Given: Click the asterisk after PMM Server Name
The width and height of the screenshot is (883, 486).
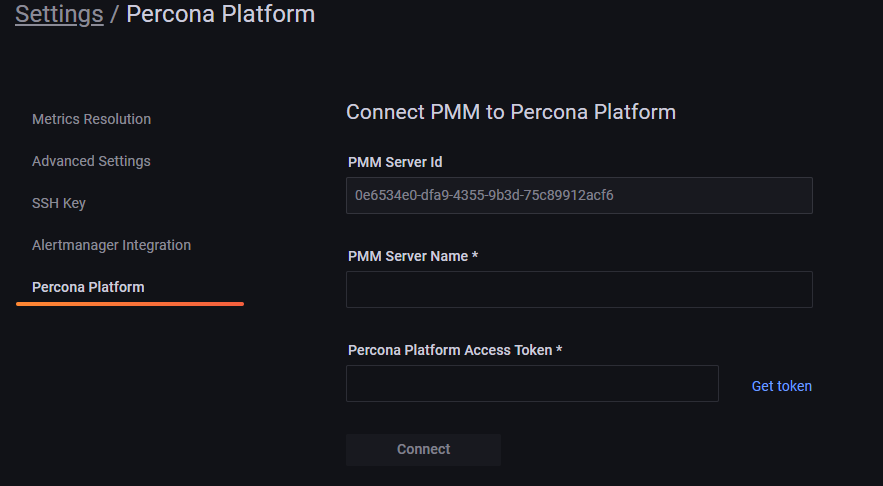Looking at the screenshot, I should pyautogui.click(x=475, y=256).
